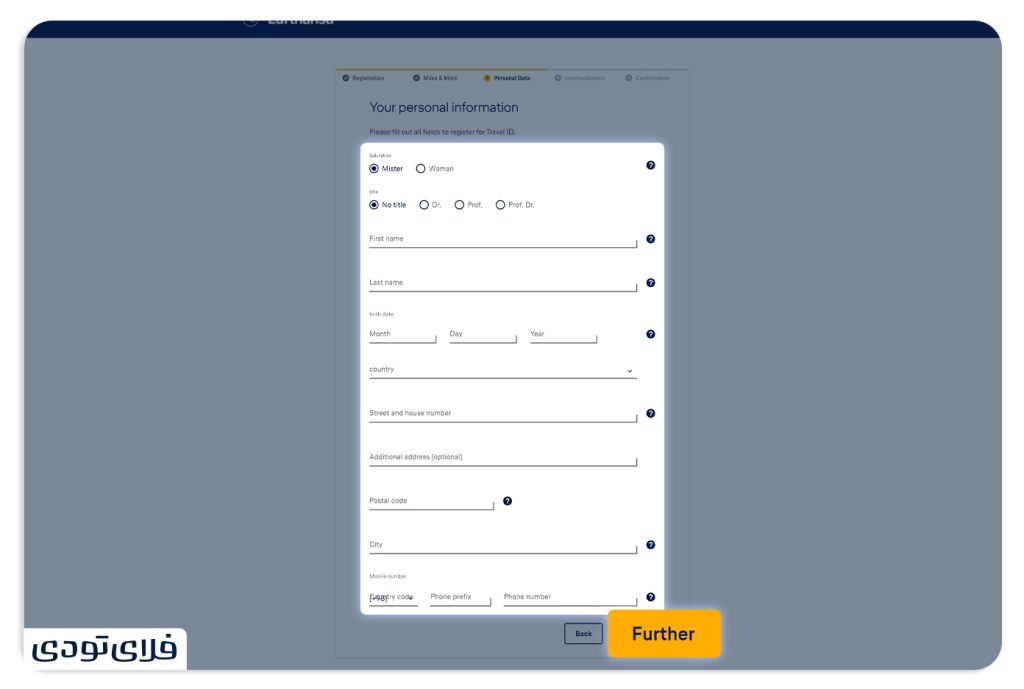Select the Woman salutation option

pos(421,169)
